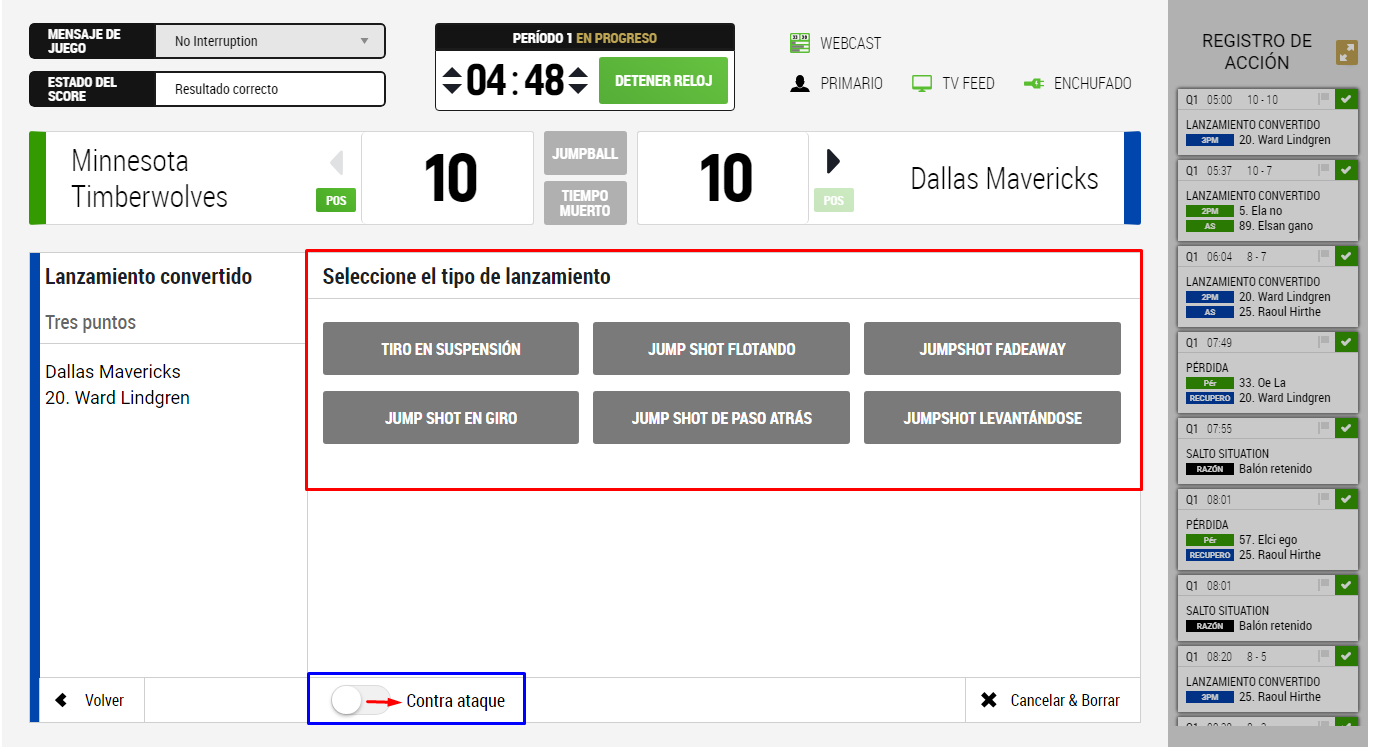Click the Minnesota Timberwolves score 10

click(x=450, y=179)
